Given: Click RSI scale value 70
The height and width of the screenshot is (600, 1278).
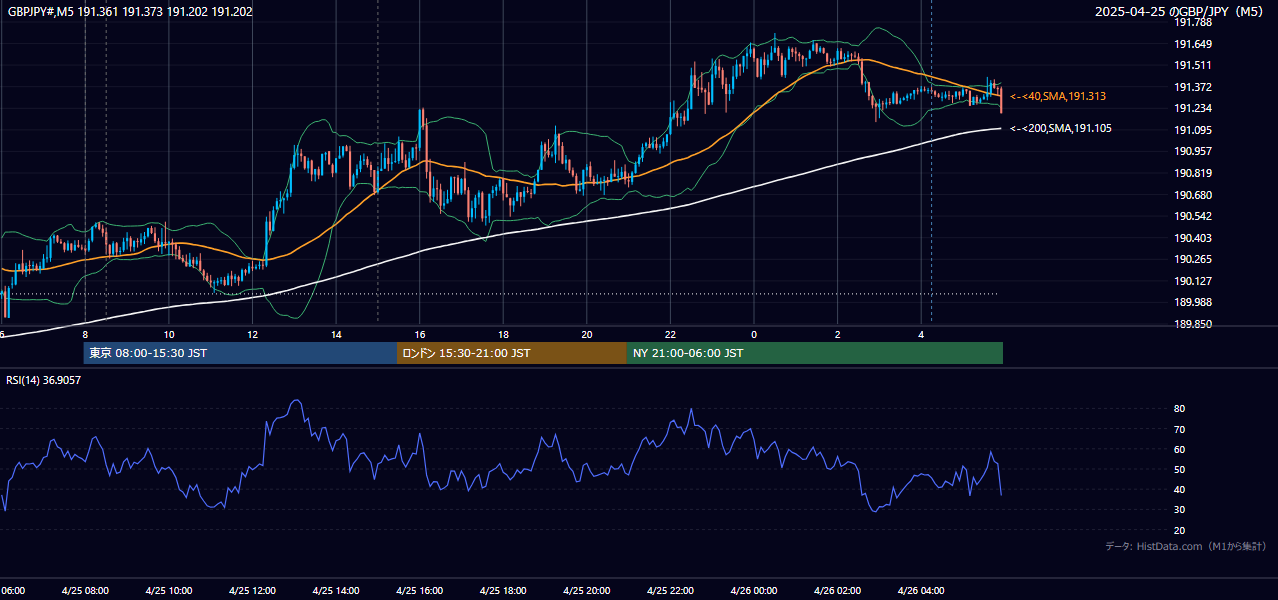Looking at the screenshot, I should tap(1180, 429).
